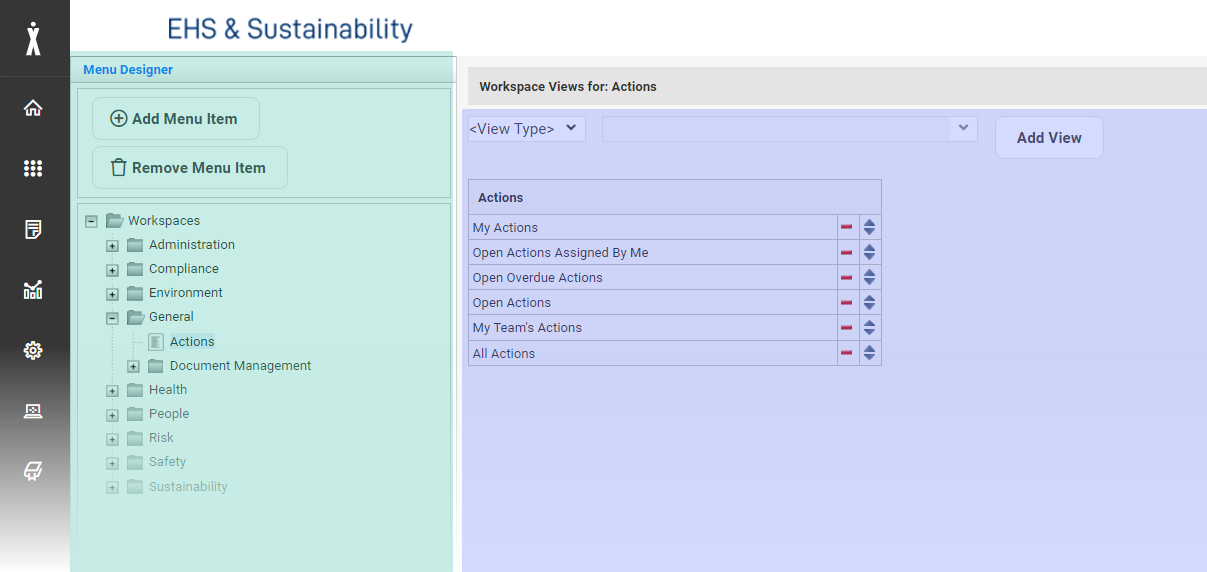
Task: Open the apps grid icon in sidebar
Action: (x=33, y=169)
